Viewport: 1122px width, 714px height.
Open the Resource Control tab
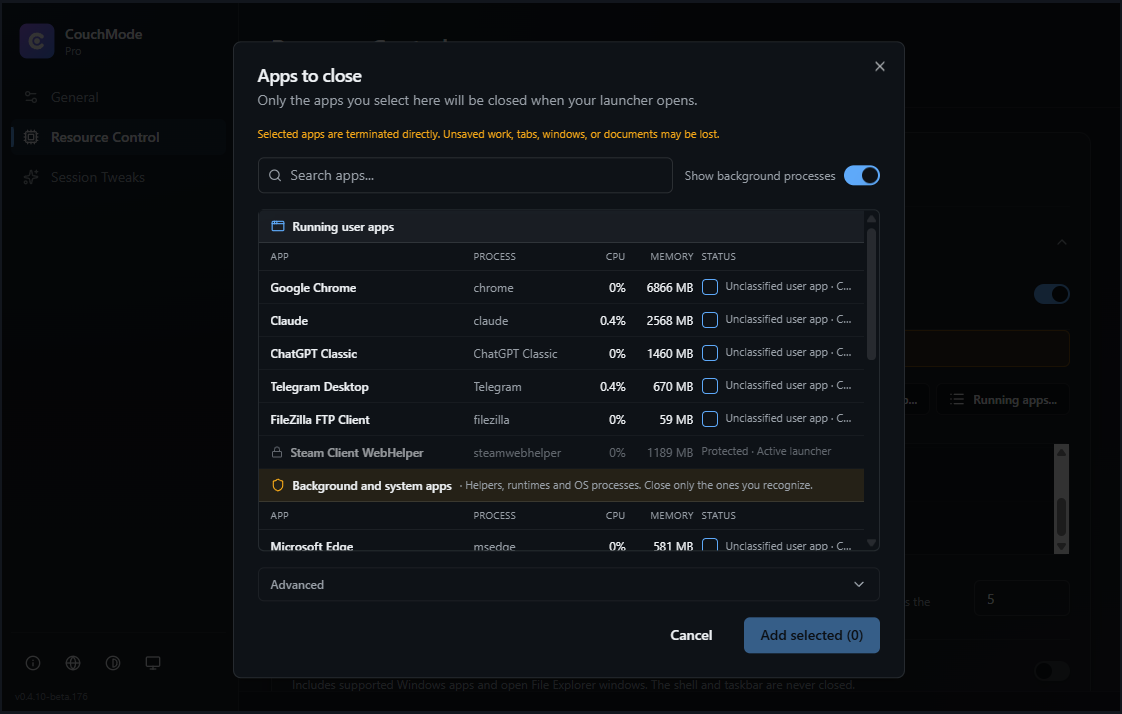point(119,137)
